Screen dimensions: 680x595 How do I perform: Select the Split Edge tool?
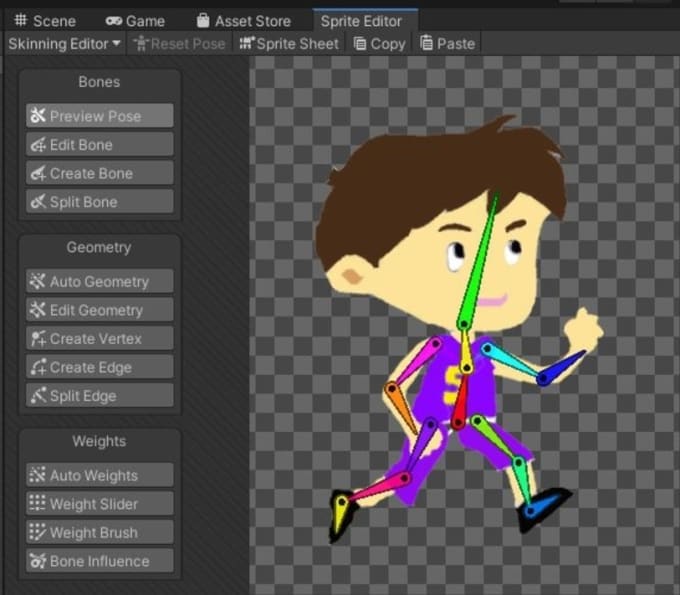(x=100, y=396)
